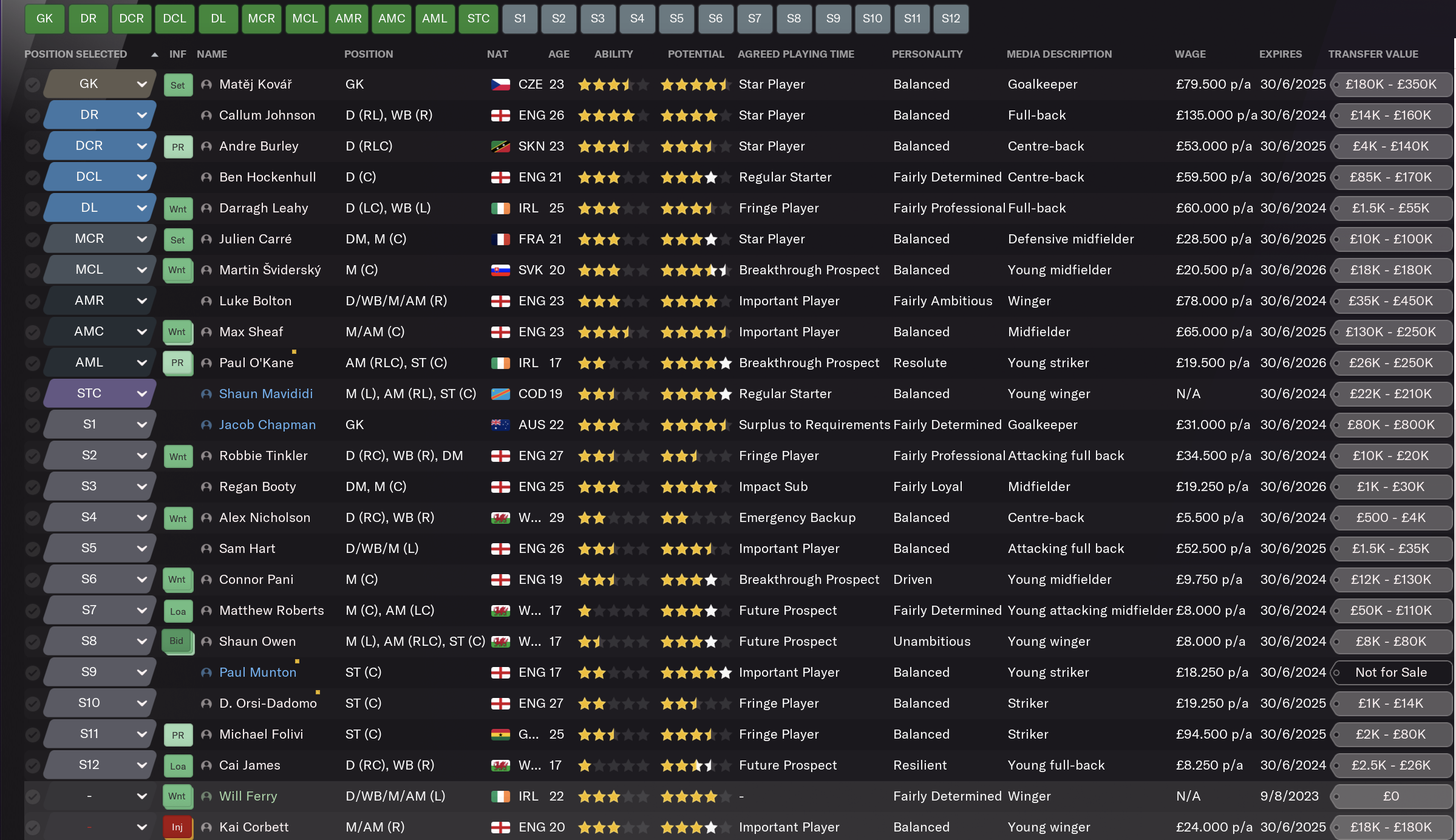This screenshot has width=1456, height=840.
Task: Click the player profile icon next to Ben Hockenhull
Action: pos(206,177)
